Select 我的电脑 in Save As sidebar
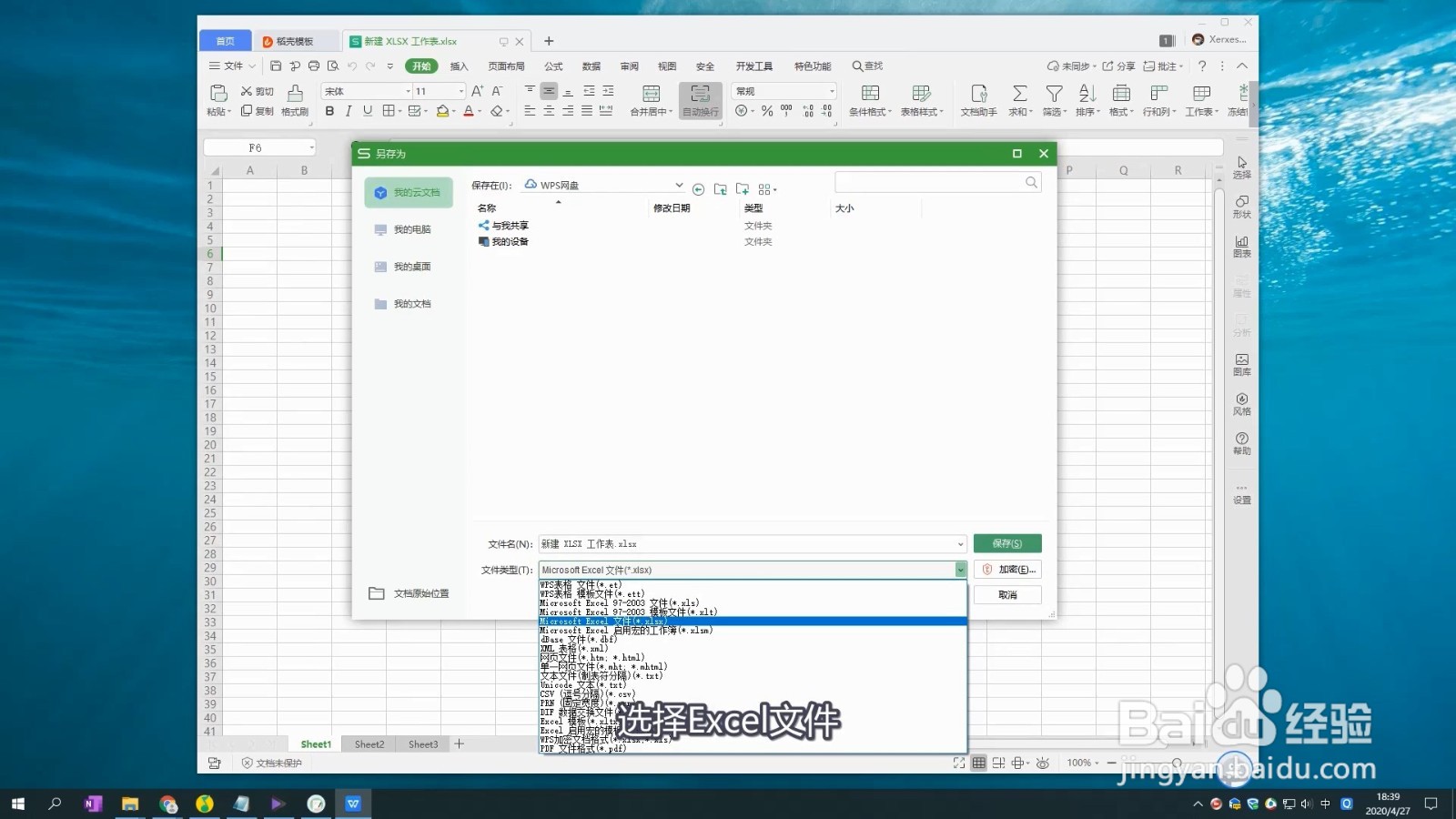 (x=409, y=229)
